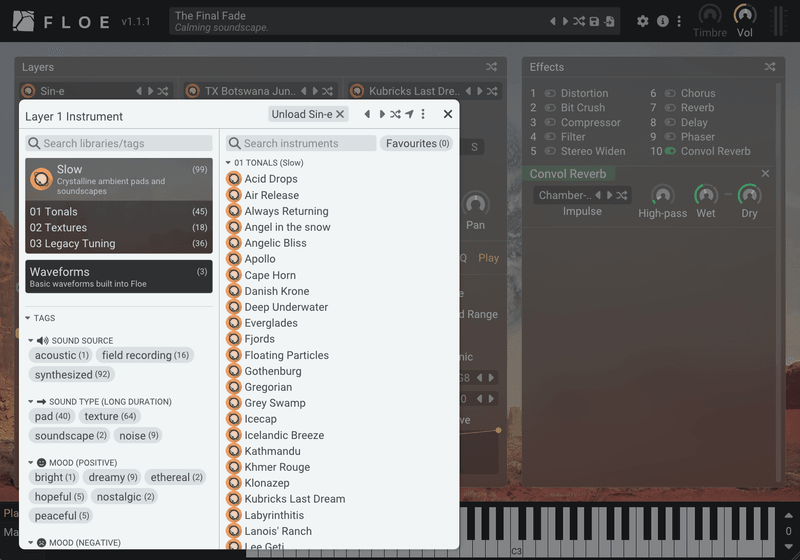Enable the Distortion effect toggle

(x=550, y=93)
